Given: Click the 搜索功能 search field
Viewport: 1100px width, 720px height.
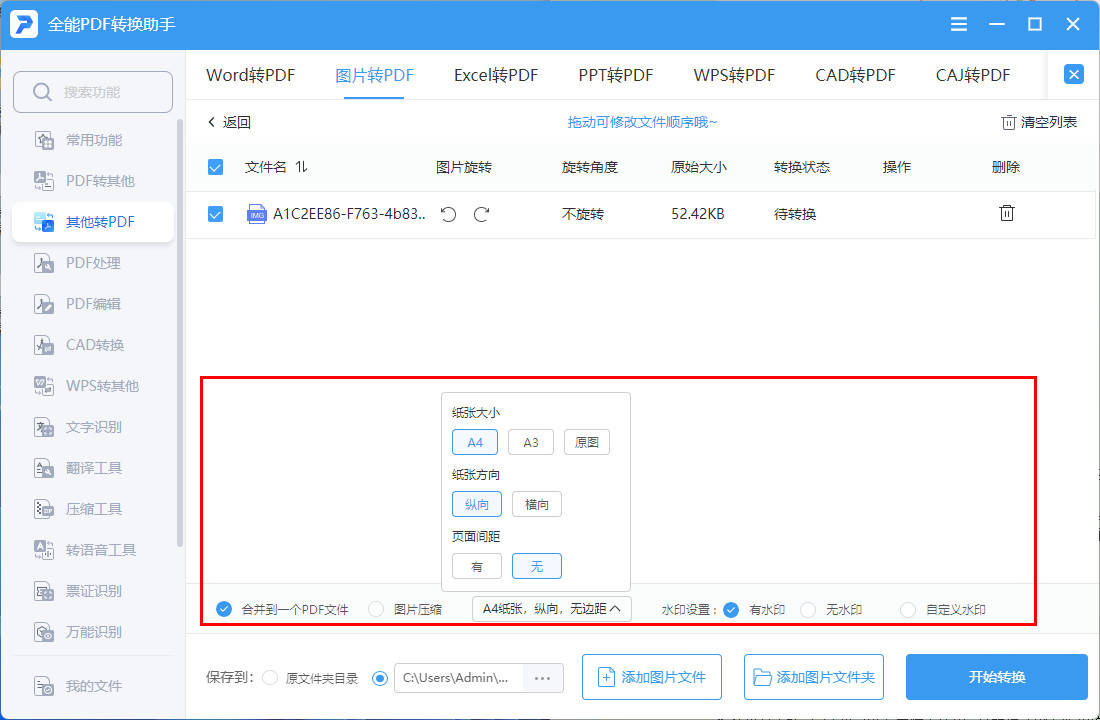Looking at the screenshot, I should (93, 91).
